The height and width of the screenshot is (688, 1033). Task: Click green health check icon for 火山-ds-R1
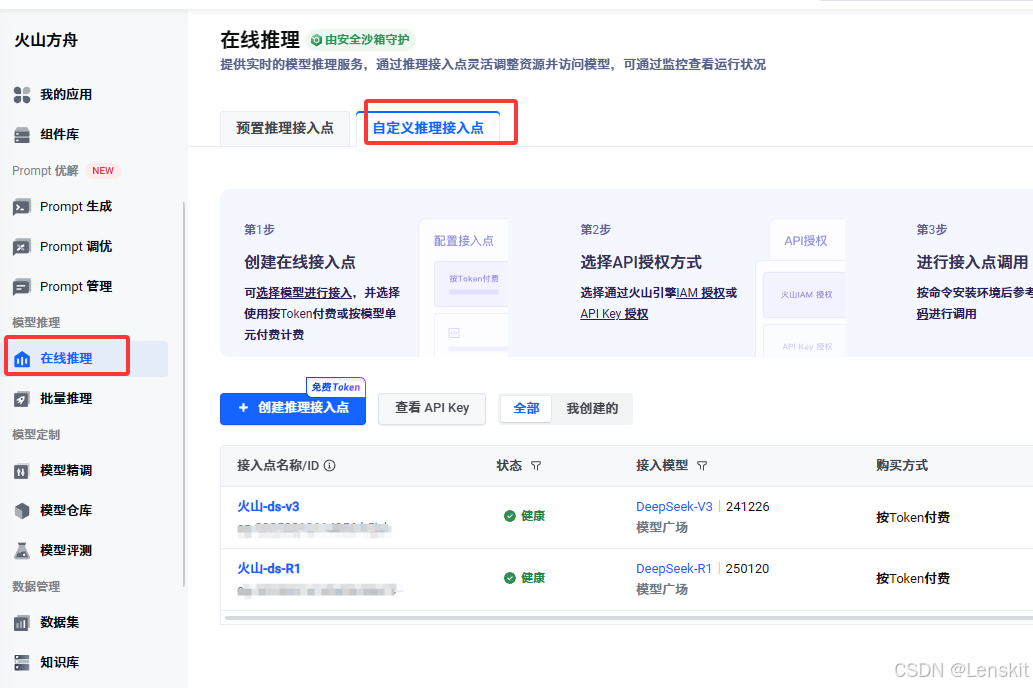[510, 578]
